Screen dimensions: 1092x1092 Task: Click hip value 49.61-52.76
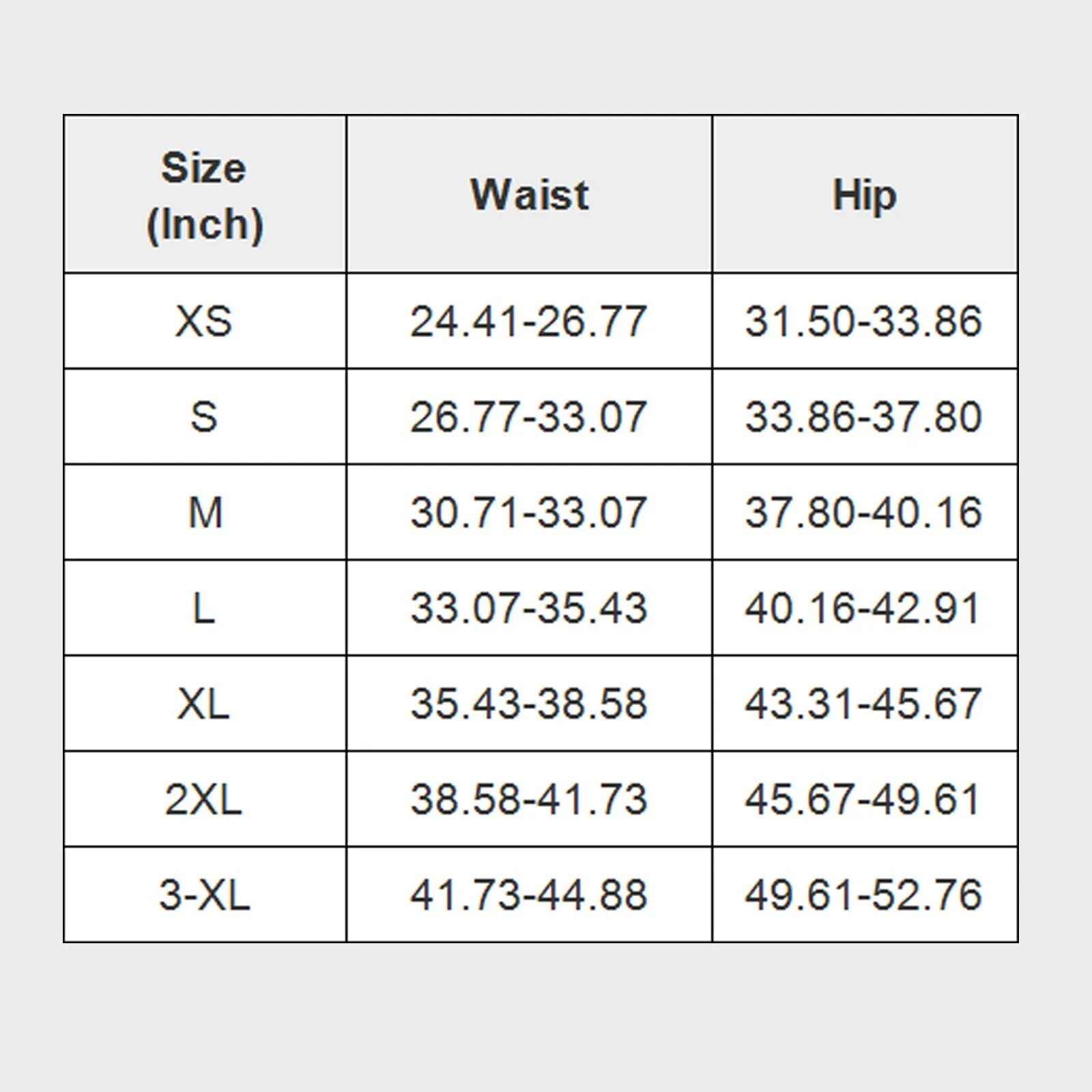point(865,894)
